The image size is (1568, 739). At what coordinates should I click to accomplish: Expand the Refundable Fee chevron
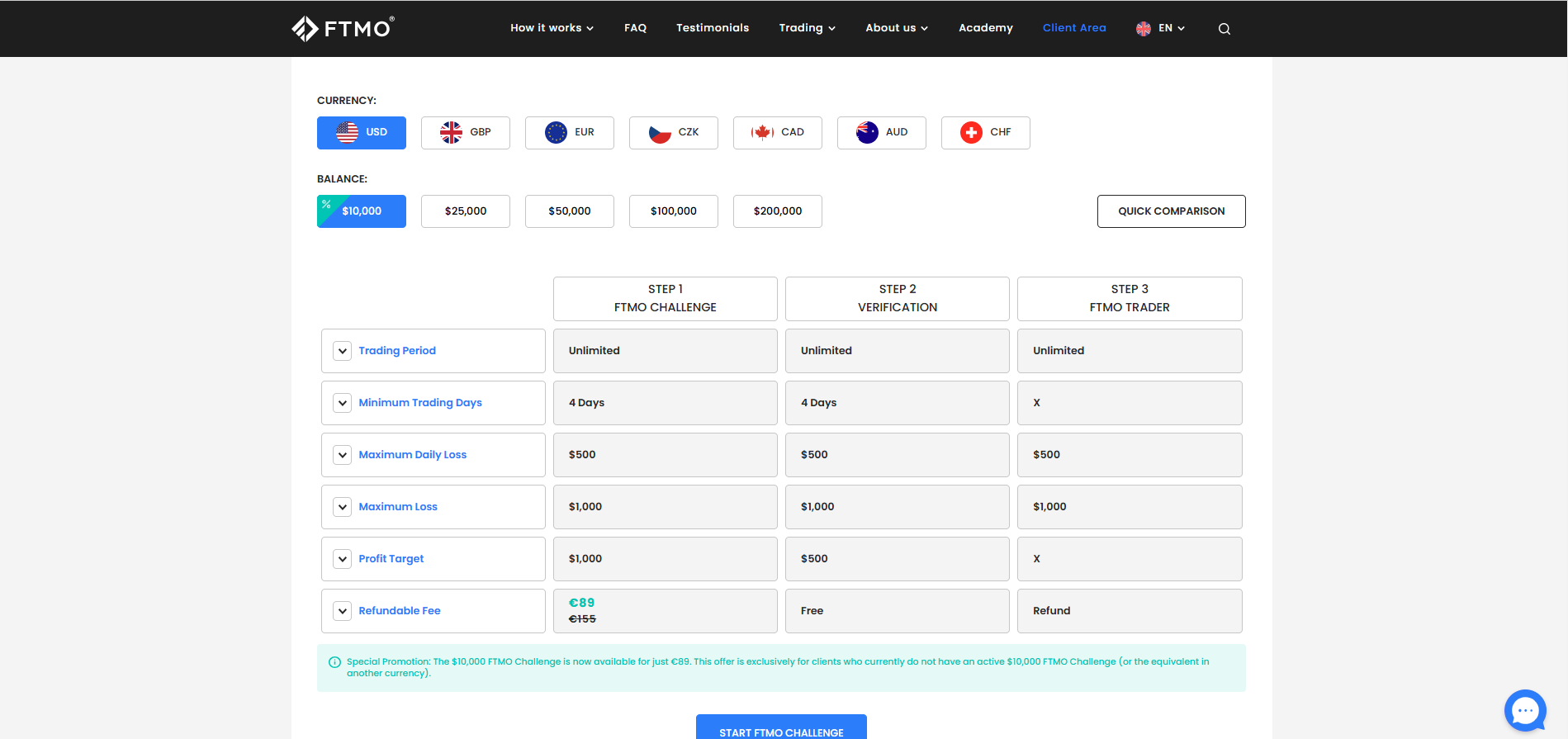click(343, 611)
